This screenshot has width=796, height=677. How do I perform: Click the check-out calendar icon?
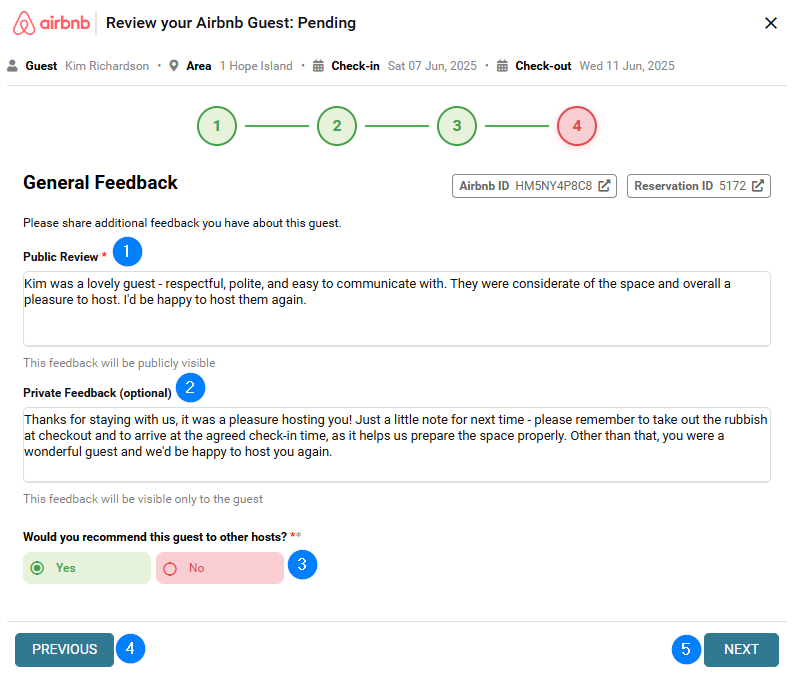pyautogui.click(x=503, y=66)
